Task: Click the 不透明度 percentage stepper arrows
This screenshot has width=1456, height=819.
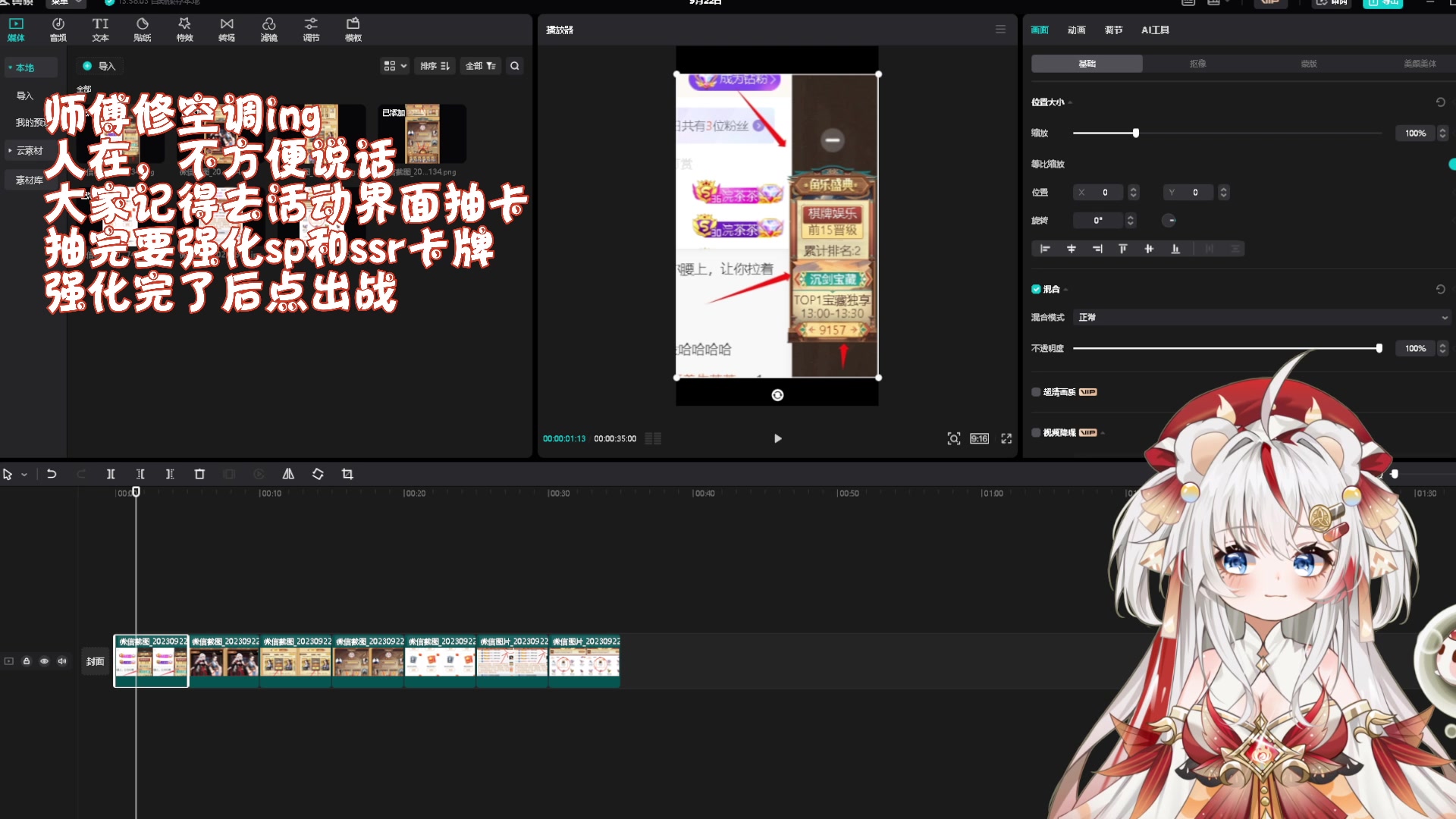Action: (1443, 349)
